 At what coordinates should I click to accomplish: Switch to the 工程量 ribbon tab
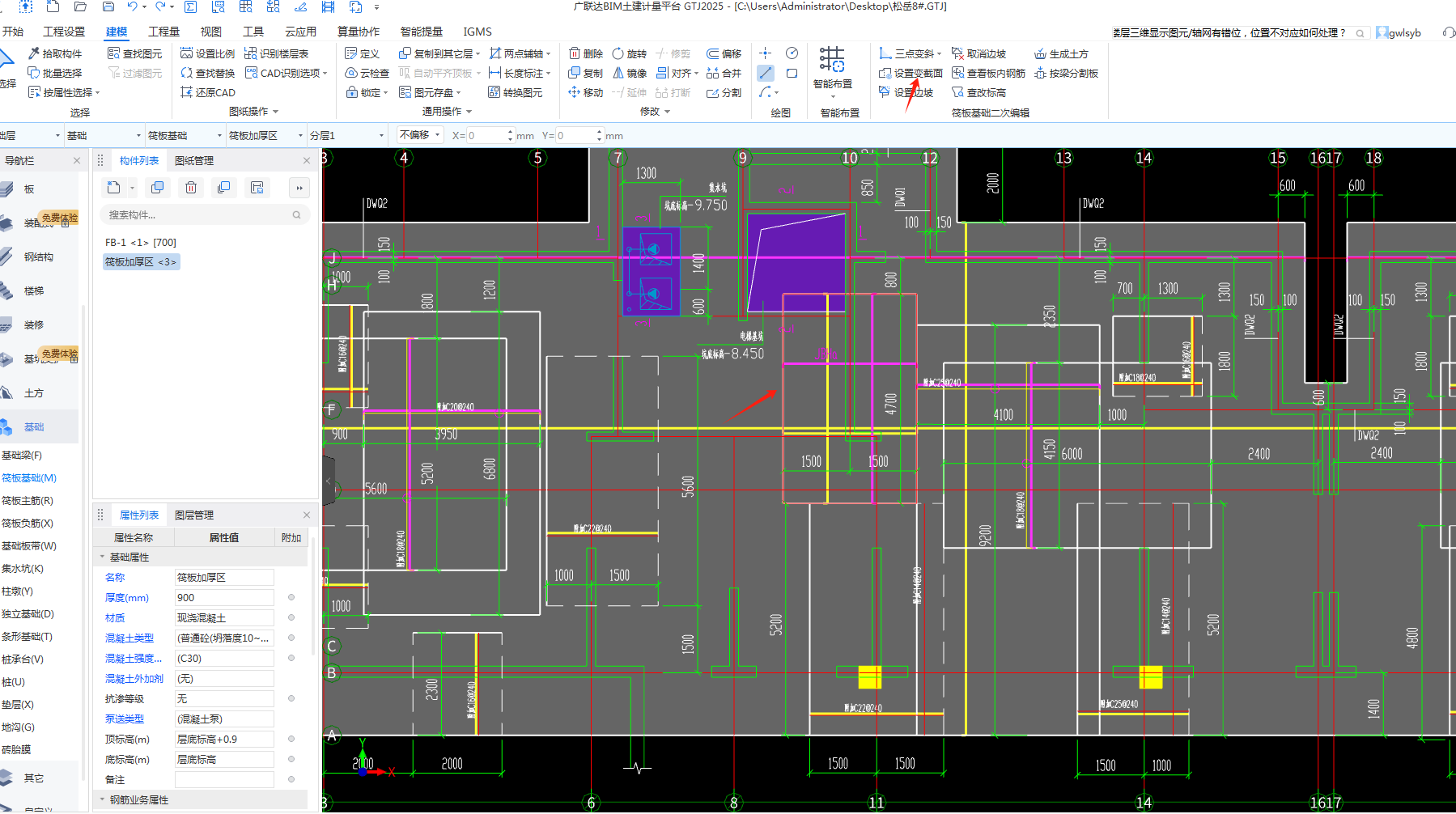coord(163,32)
